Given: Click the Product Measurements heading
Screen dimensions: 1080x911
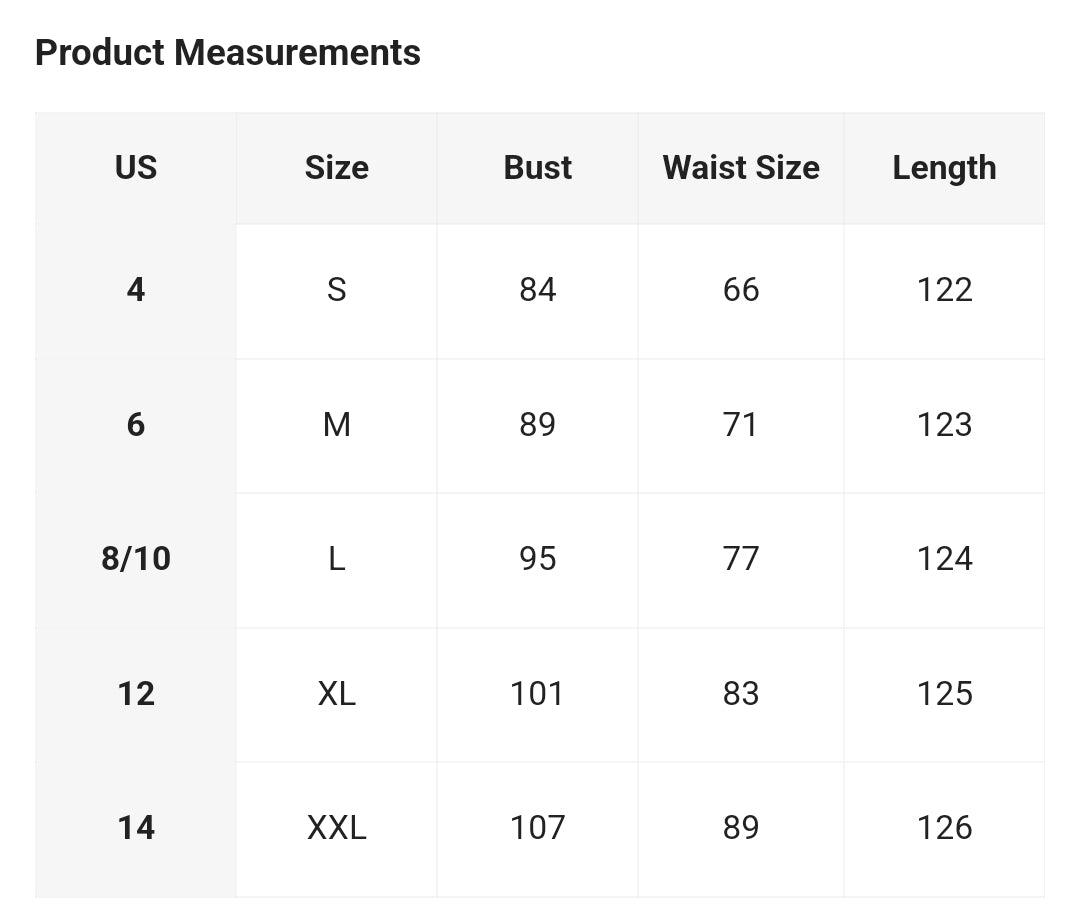Looking at the screenshot, I should pyautogui.click(x=227, y=53).
